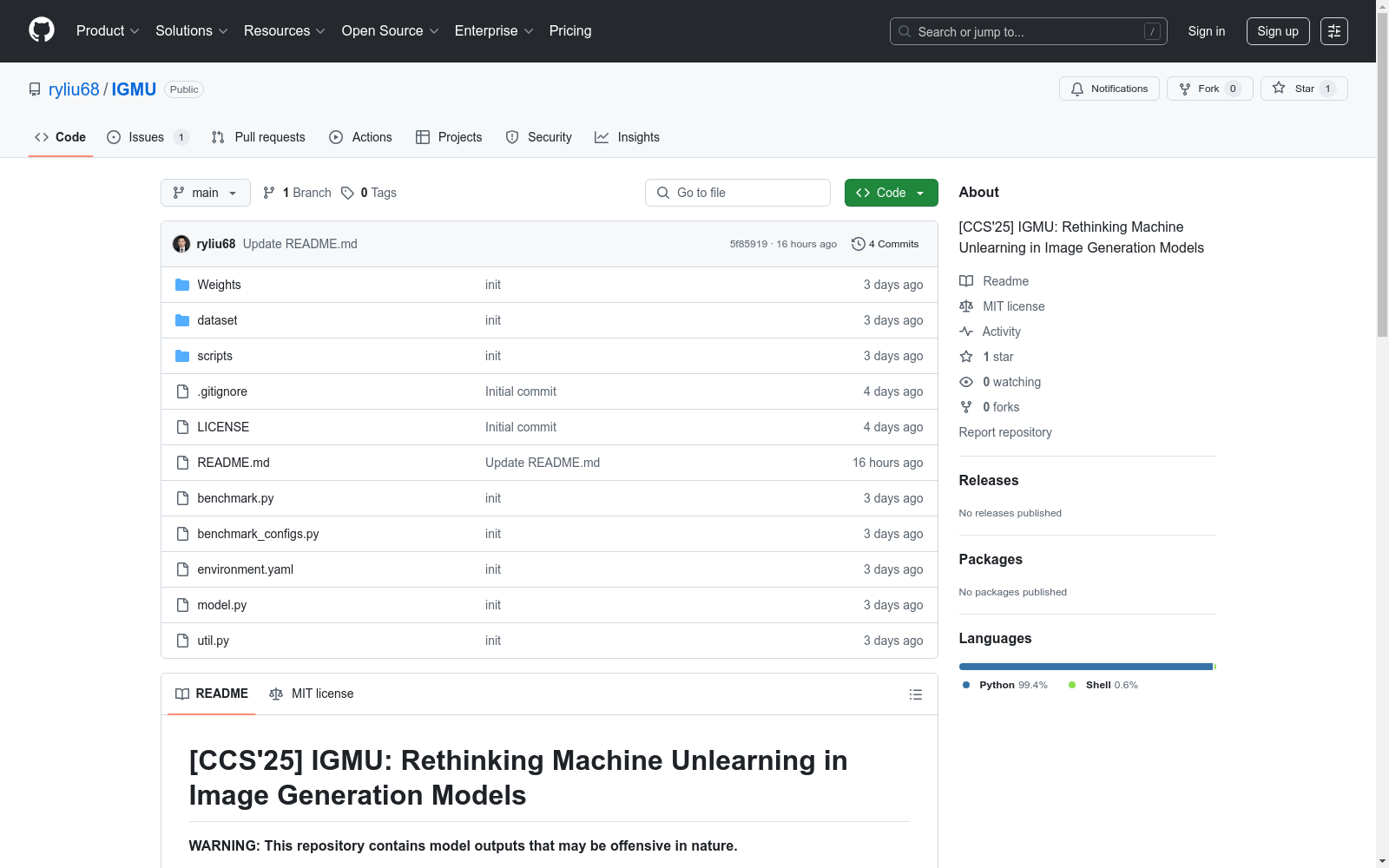This screenshot has width=1389, height=868.
Task: Fork the repository with the Fork button
Action: click(x=1209, y=89)
